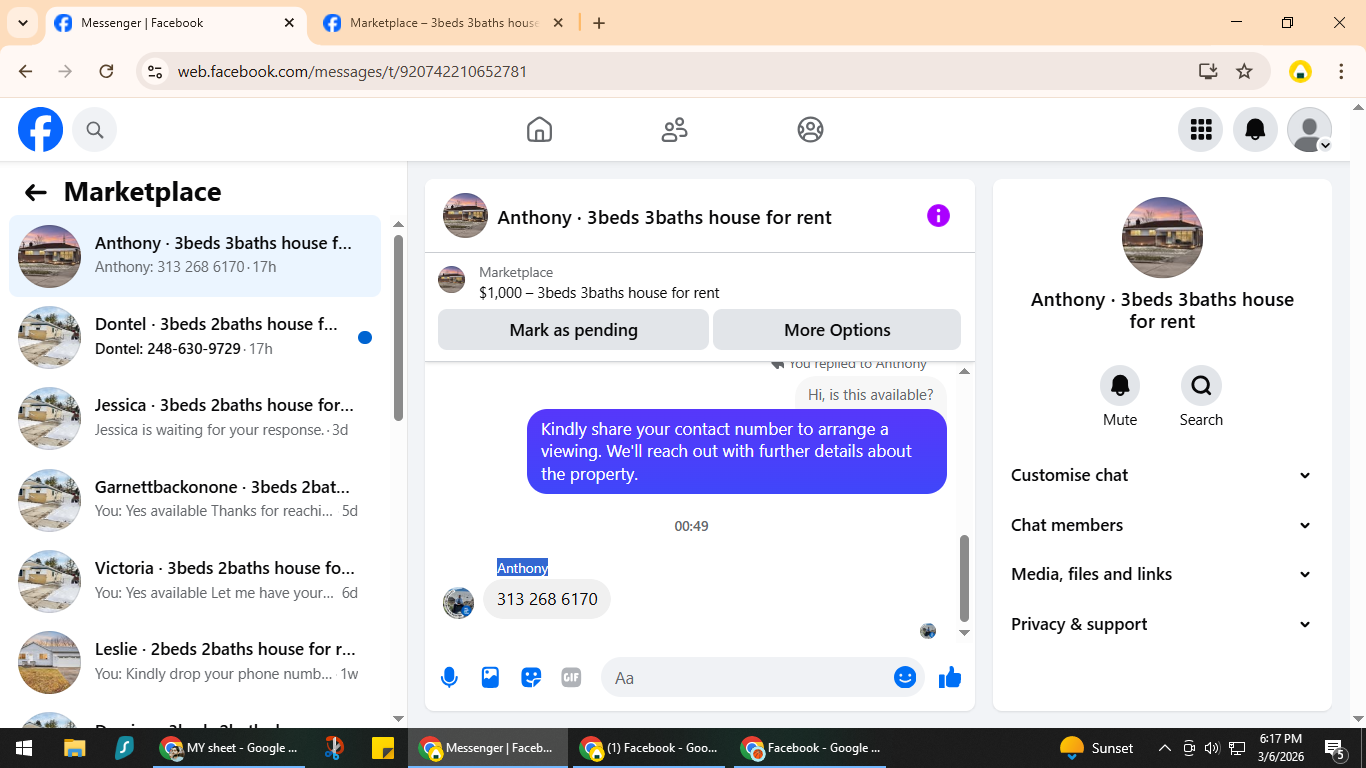Click the Kindly share contact number message

point(737,451)
